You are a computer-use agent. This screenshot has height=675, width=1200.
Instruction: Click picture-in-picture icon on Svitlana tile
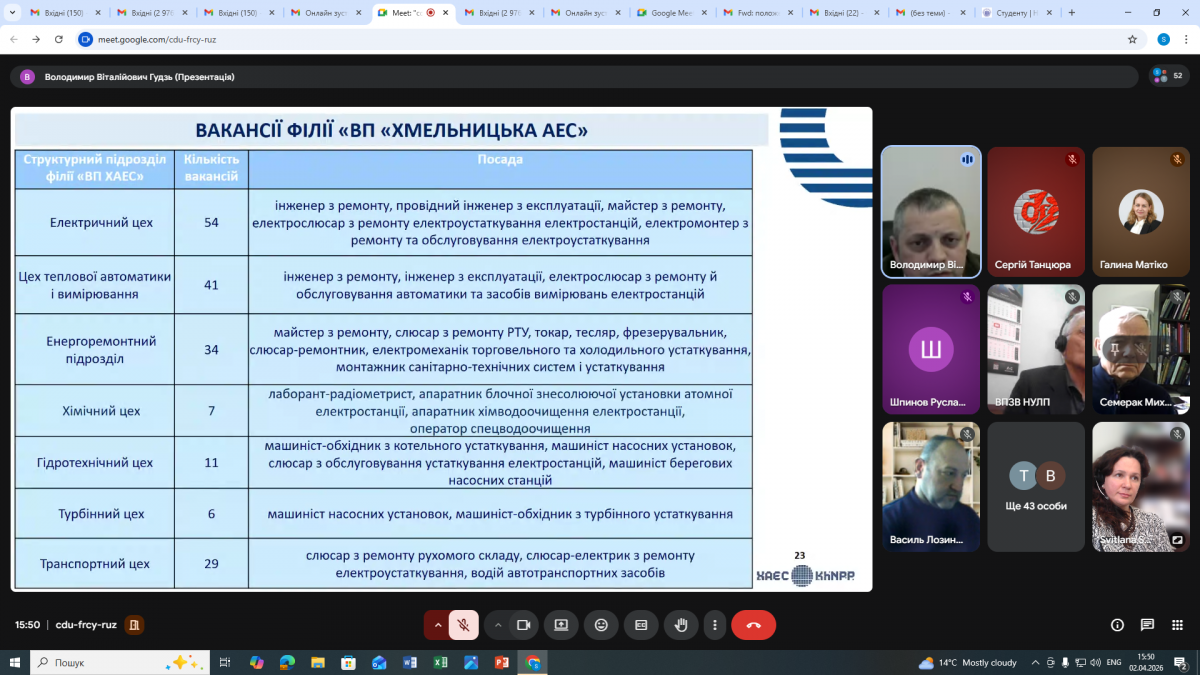[1177, 540]
